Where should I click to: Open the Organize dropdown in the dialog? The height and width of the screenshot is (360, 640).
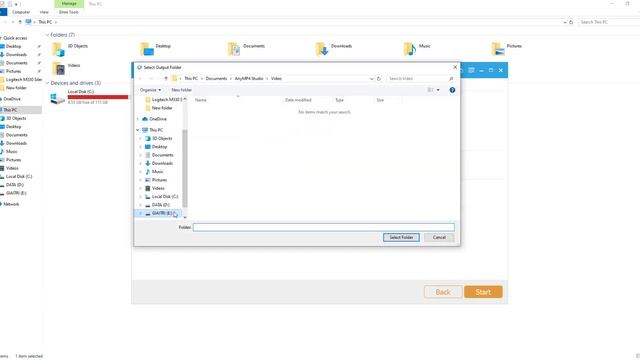click(x=150, y=90)
